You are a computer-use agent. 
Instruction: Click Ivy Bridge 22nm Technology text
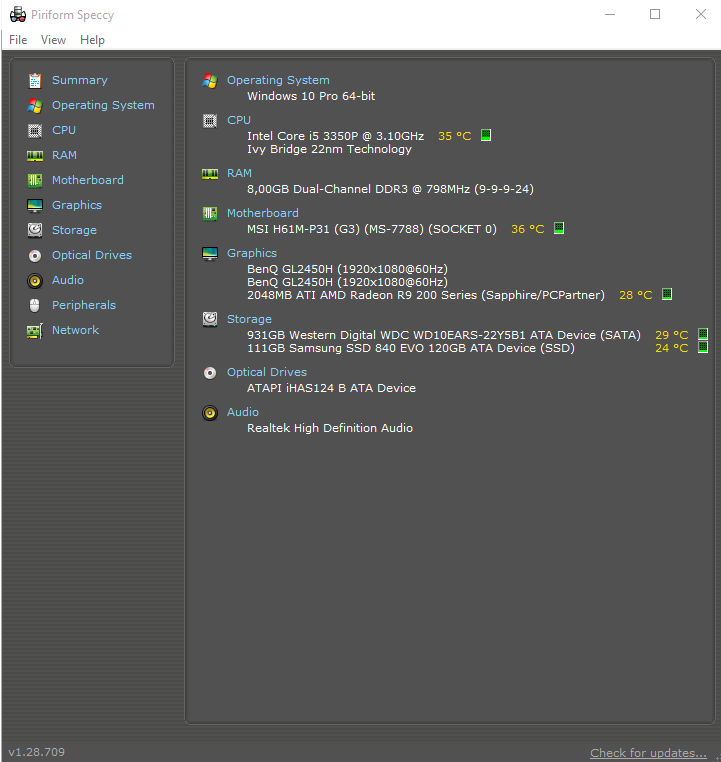(329, 149)
